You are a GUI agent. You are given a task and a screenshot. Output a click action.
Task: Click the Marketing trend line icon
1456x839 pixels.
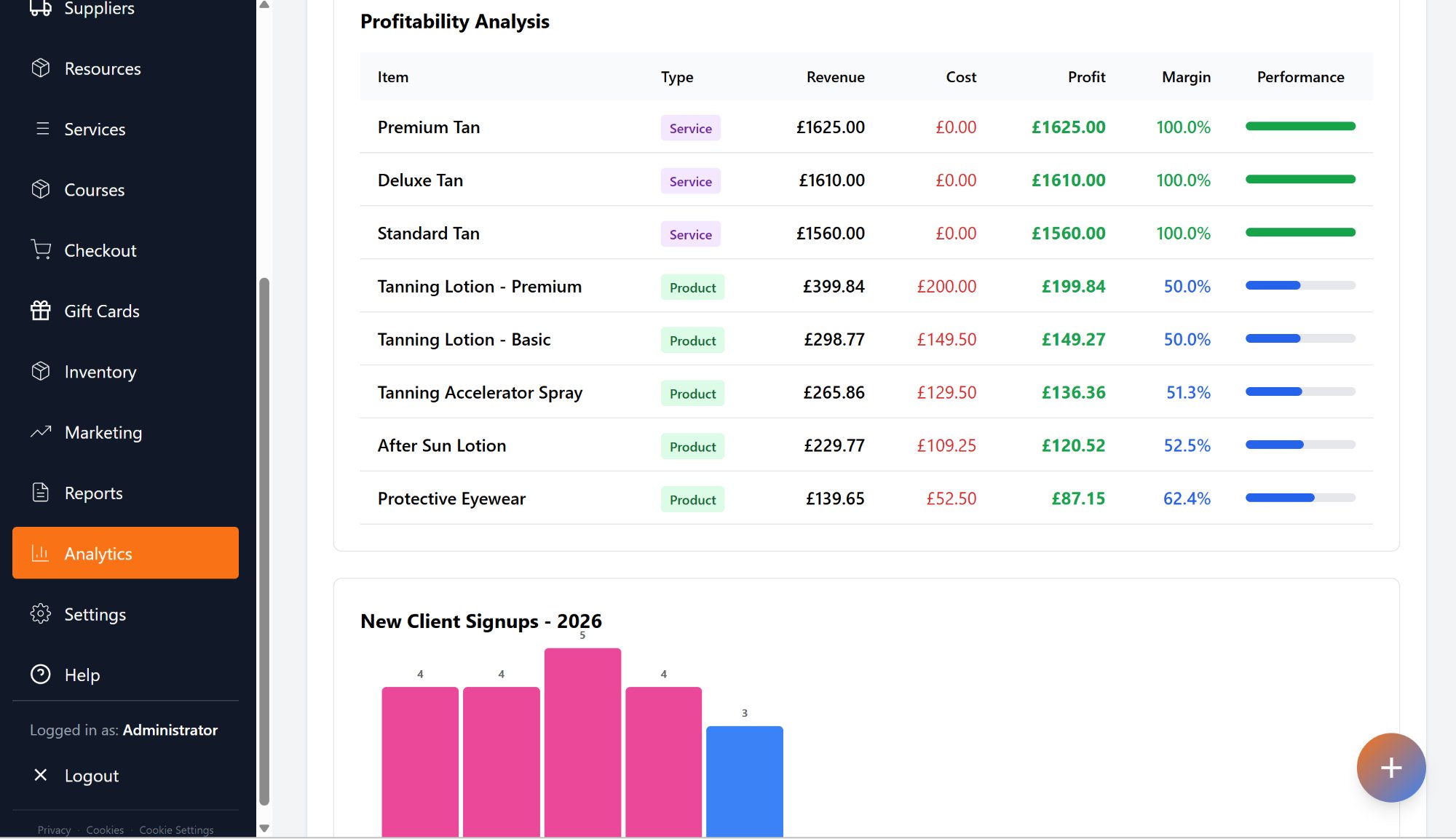[41, 432]
